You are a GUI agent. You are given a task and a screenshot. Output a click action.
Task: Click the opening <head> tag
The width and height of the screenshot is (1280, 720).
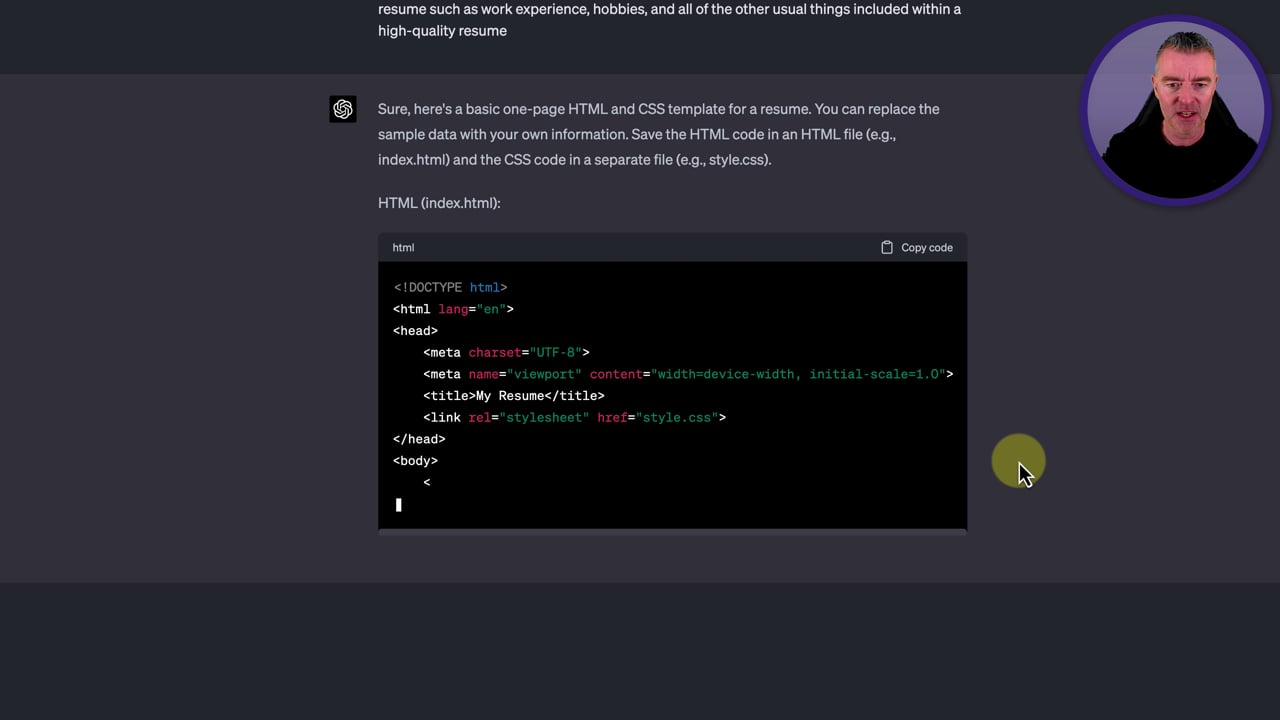415,331
